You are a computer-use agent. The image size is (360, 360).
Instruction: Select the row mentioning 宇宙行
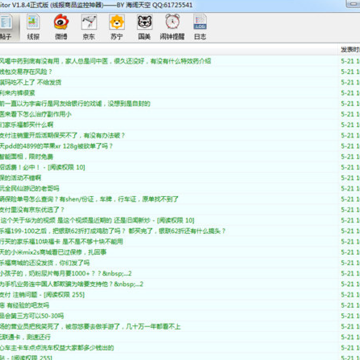180,104
